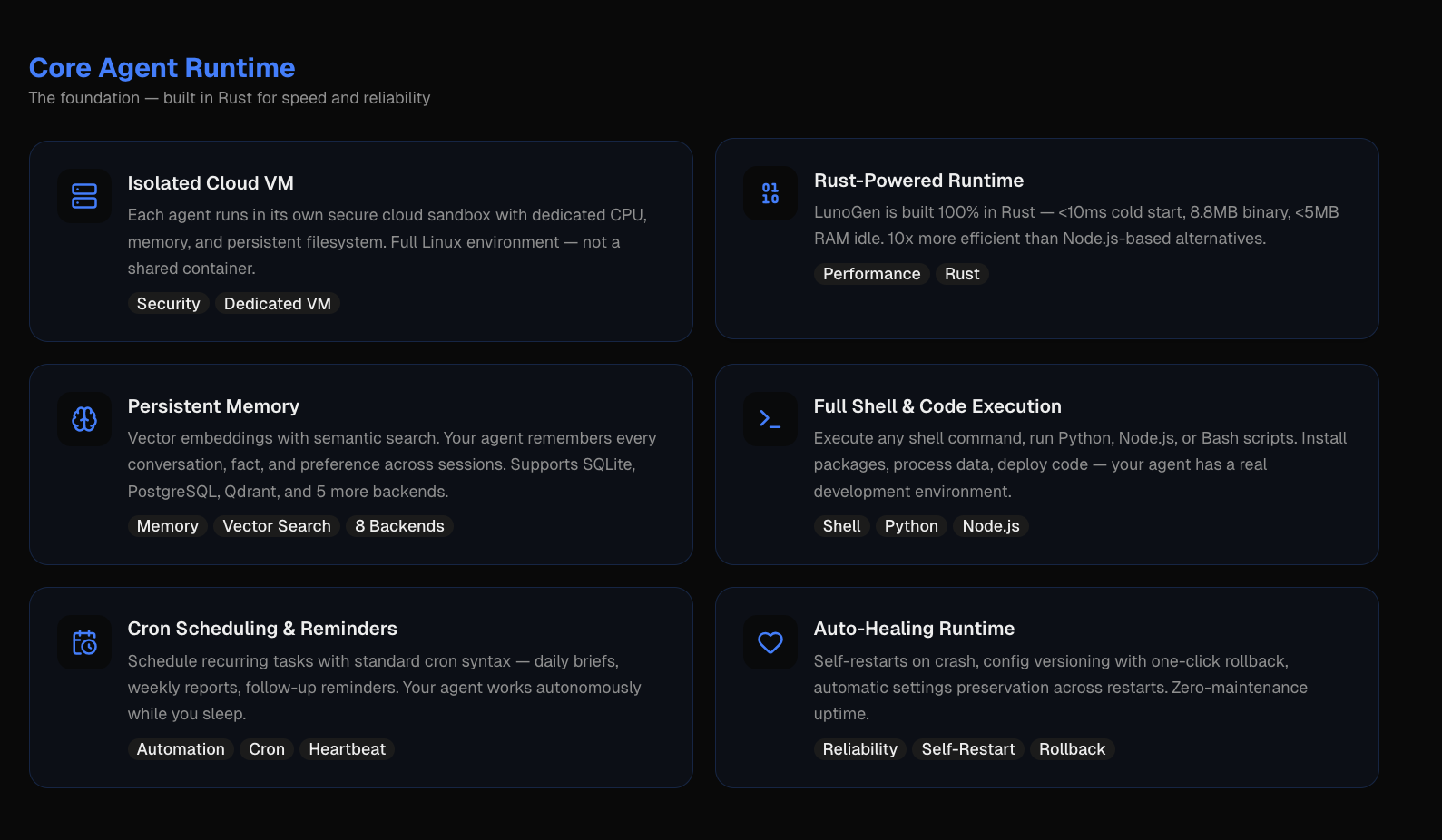Click the Isolated Cloud VM server icon

[x=84, y=196]
